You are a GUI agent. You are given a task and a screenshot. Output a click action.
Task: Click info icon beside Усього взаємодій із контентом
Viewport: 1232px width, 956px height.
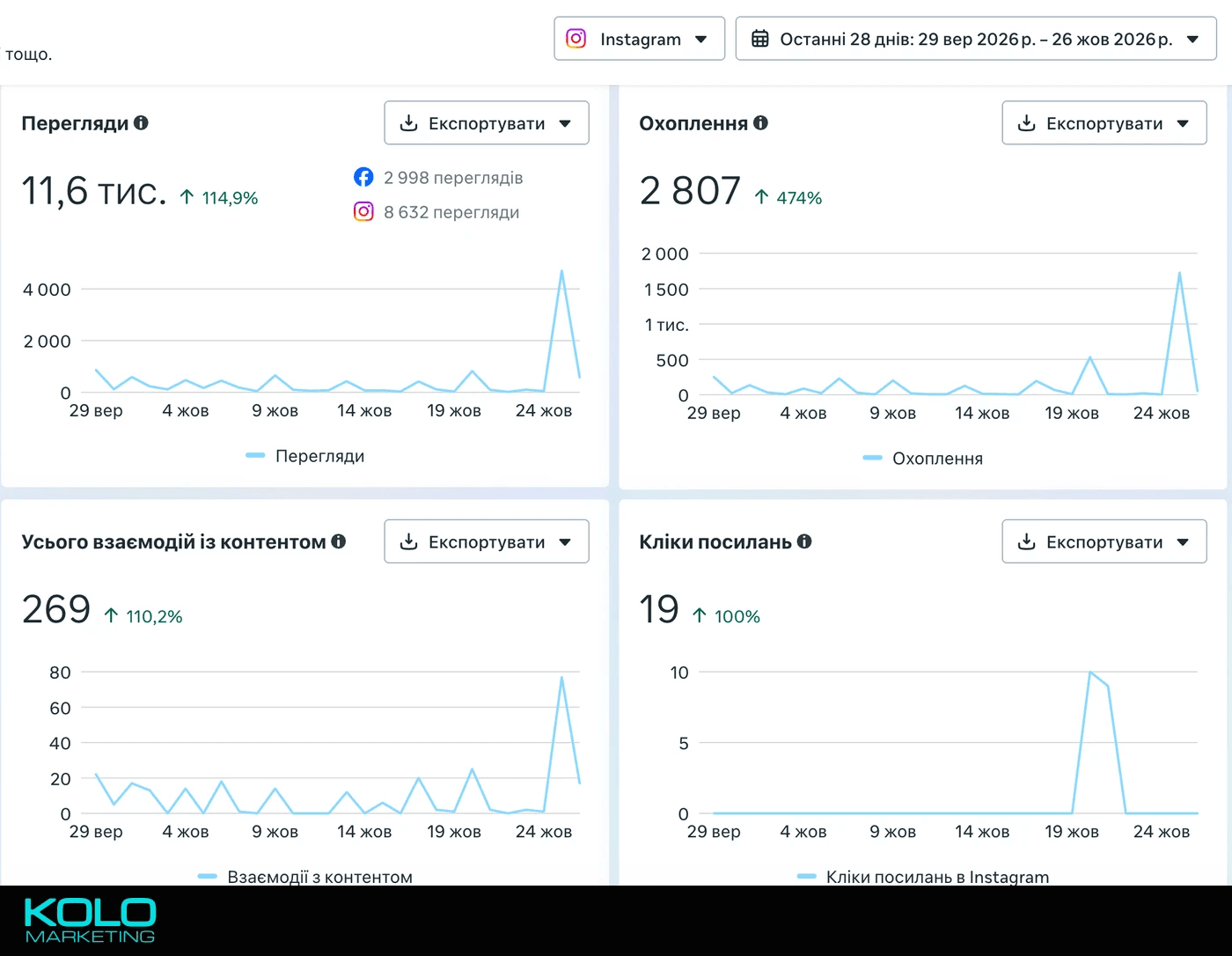(338, 541)
